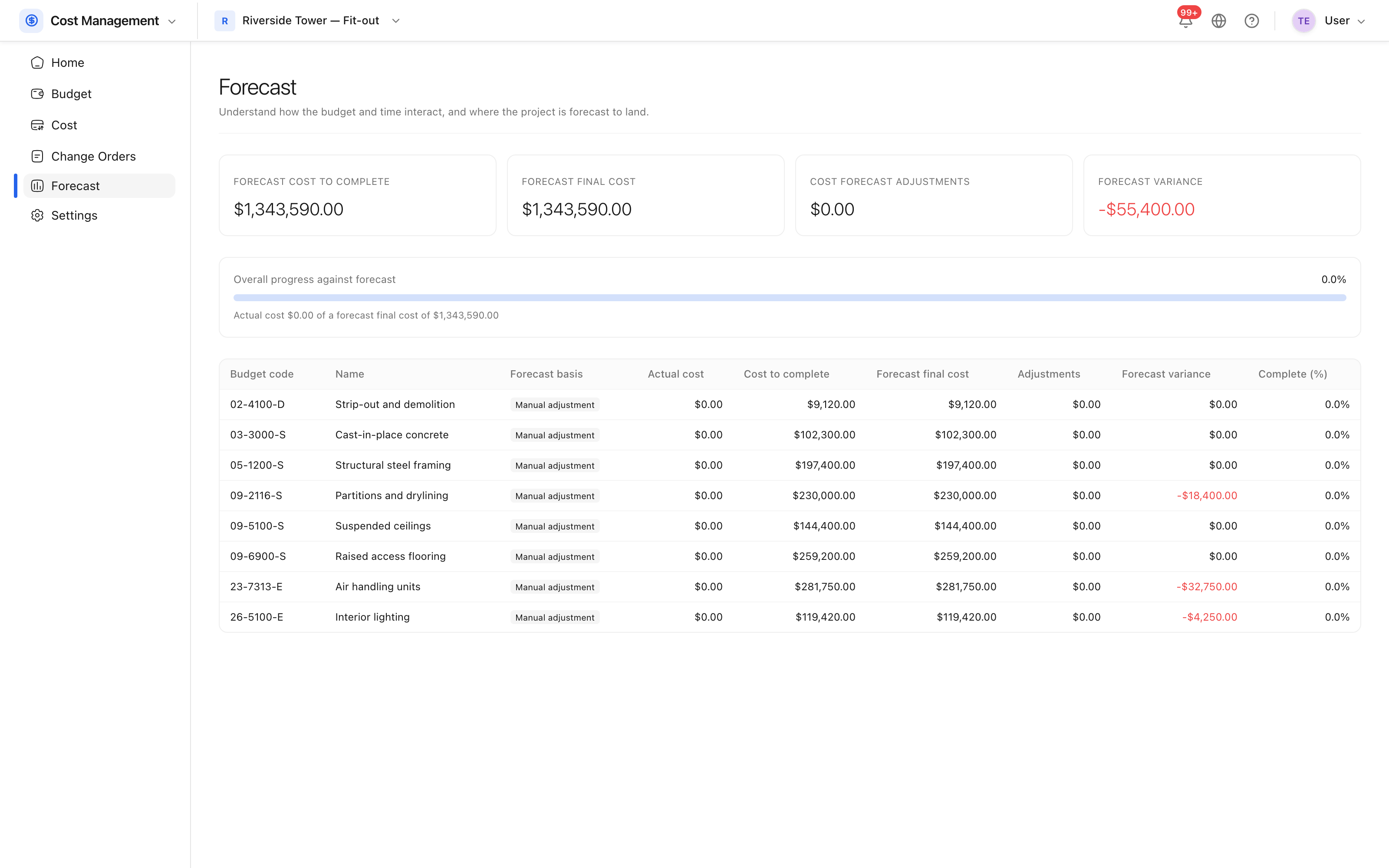Select the Suspended ceilings row name
1389x868 pixels.
click(x=383, y=526)
